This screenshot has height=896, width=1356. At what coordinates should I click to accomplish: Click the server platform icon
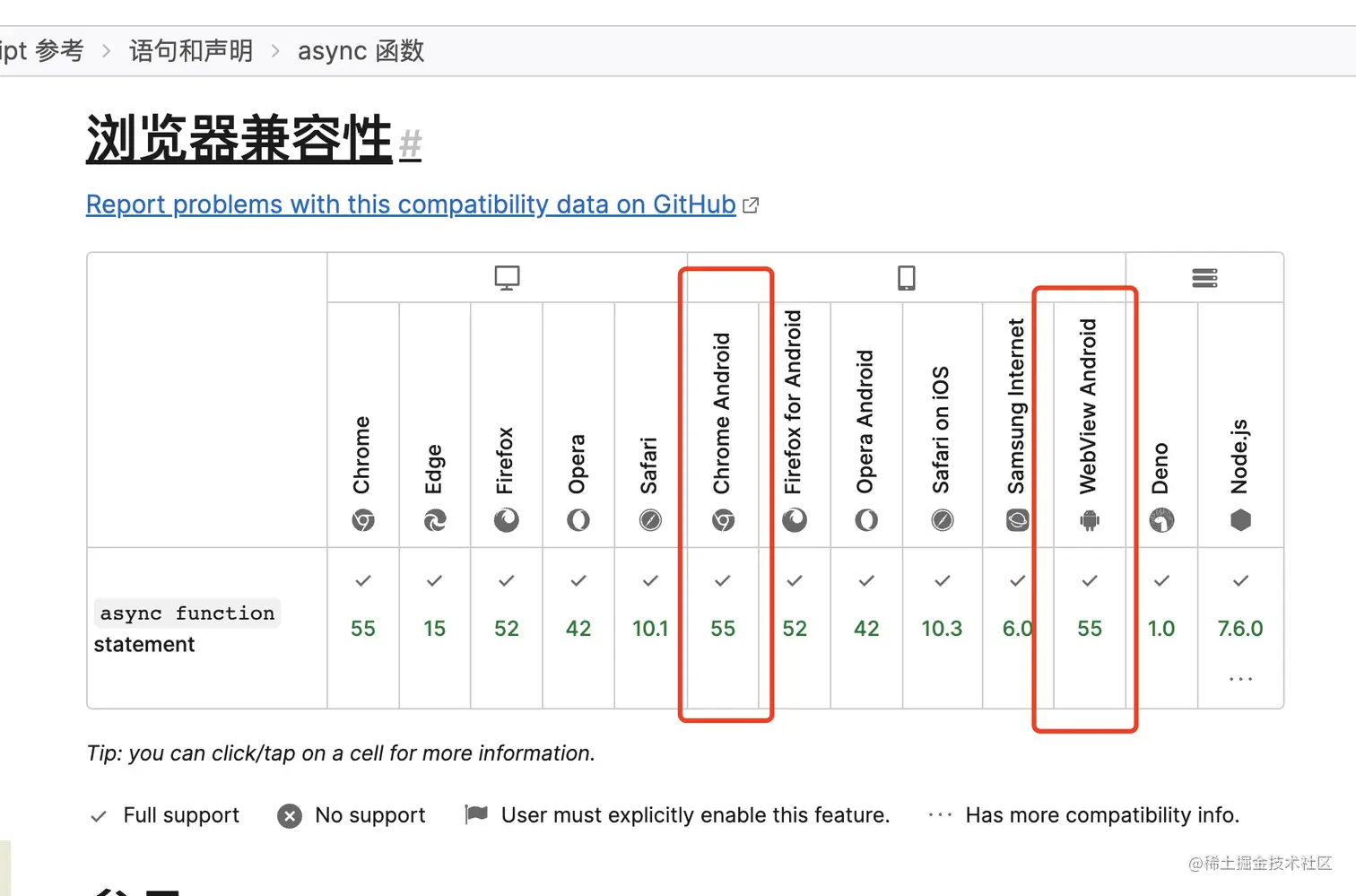[x=1204, y=278]
